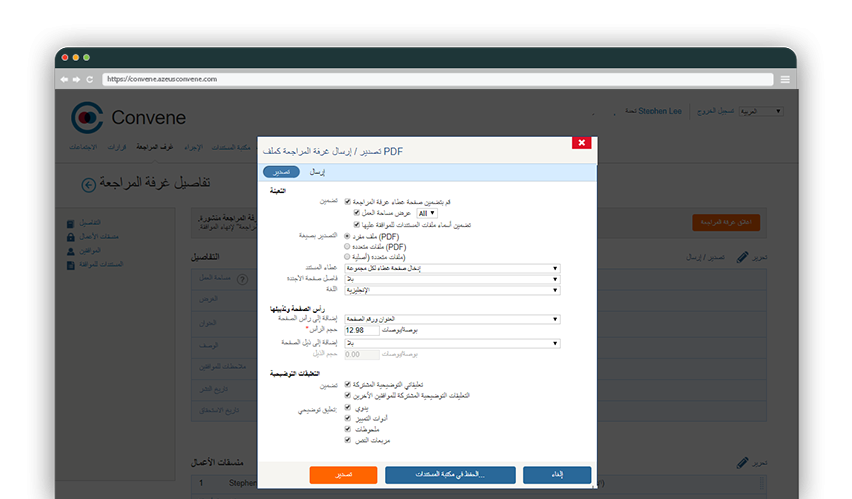
Task: Open the language dropdown showing الإنجليزية
Action: [452, 290]
